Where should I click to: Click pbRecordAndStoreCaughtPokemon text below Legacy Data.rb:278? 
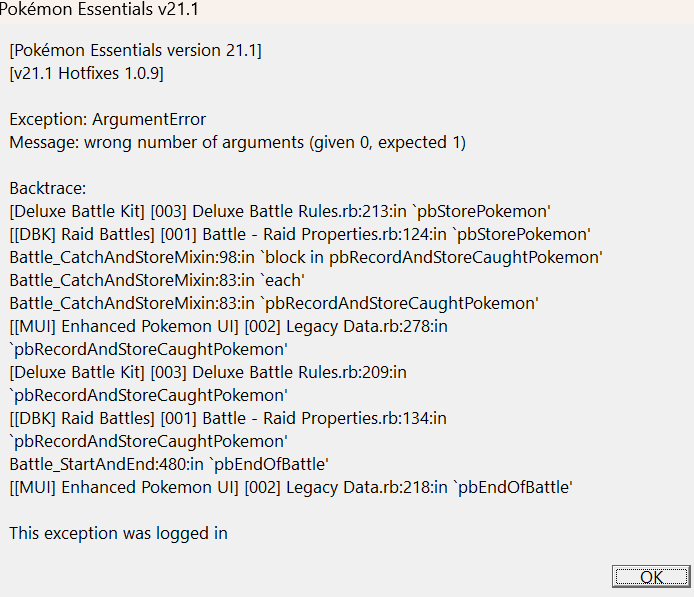148,349
